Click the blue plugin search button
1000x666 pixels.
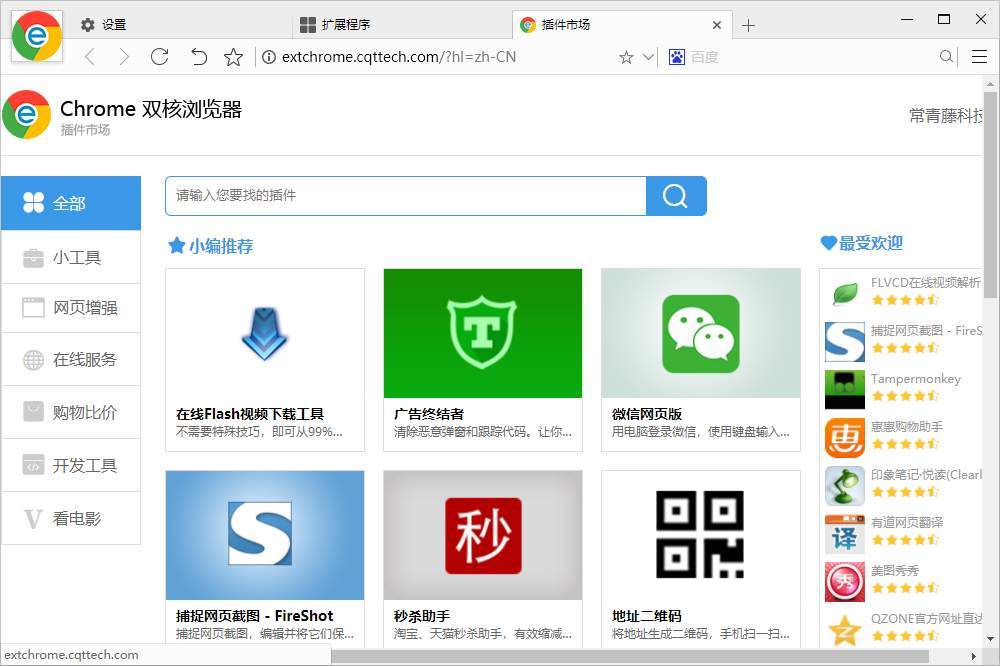click(676, 196)
